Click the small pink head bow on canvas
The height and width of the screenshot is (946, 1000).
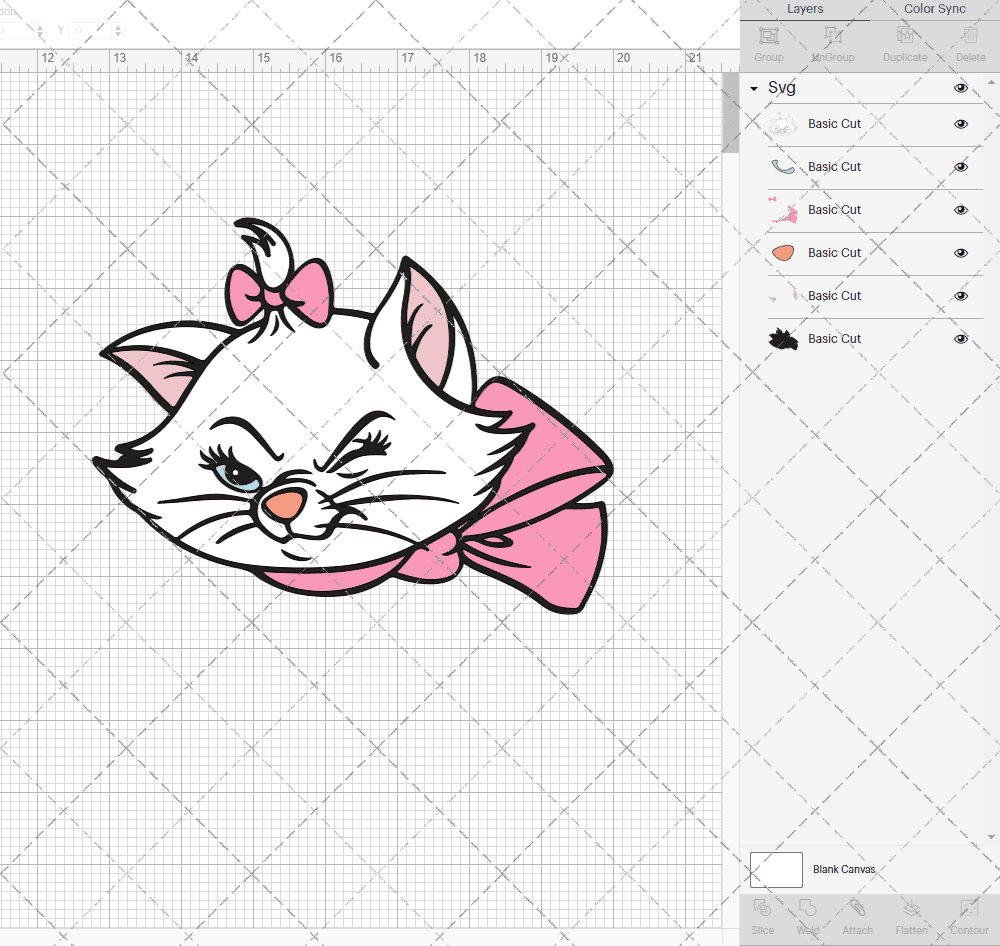tap(279, 292)
